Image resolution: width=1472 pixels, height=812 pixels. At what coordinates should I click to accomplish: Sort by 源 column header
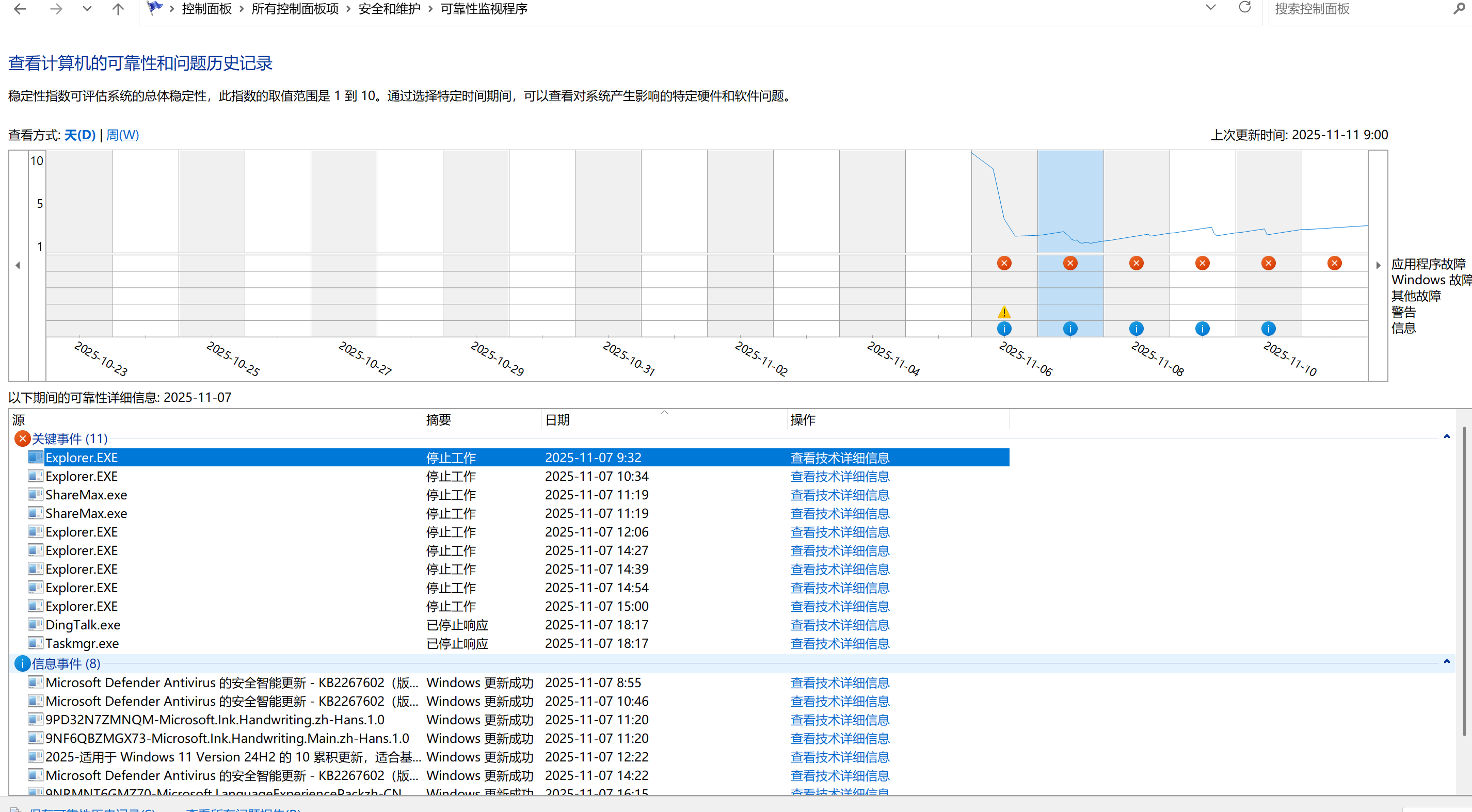216,420
